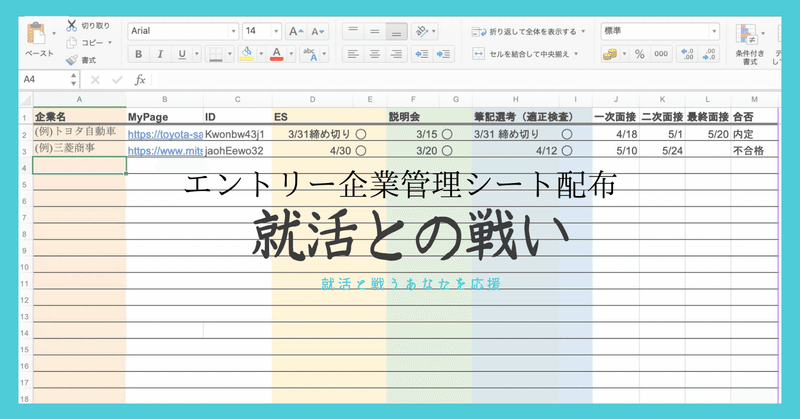
Task: Decrease decimal places
Action: (709, 54)
